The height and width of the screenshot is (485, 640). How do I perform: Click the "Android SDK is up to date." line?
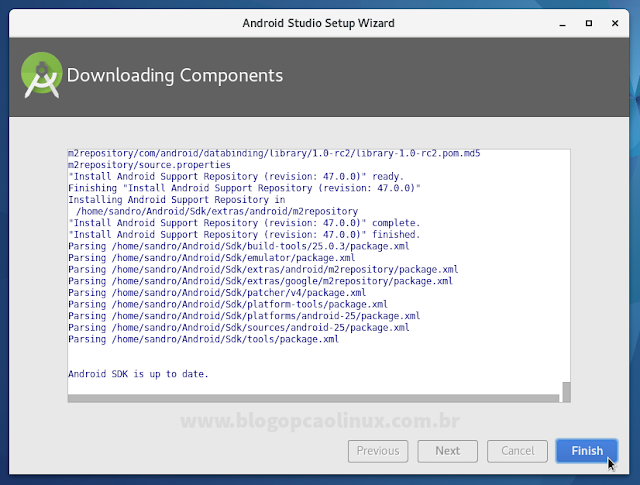138,374
